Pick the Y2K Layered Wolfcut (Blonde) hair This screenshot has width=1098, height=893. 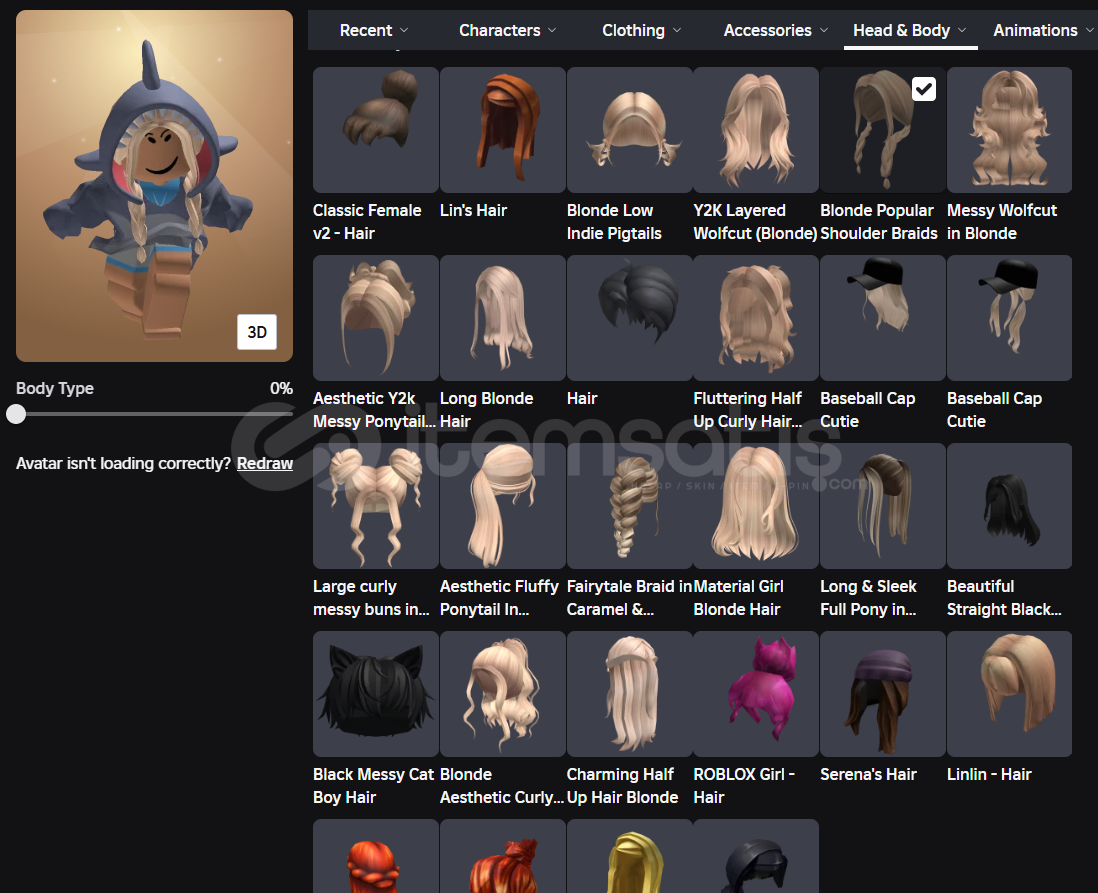[756, 130]
